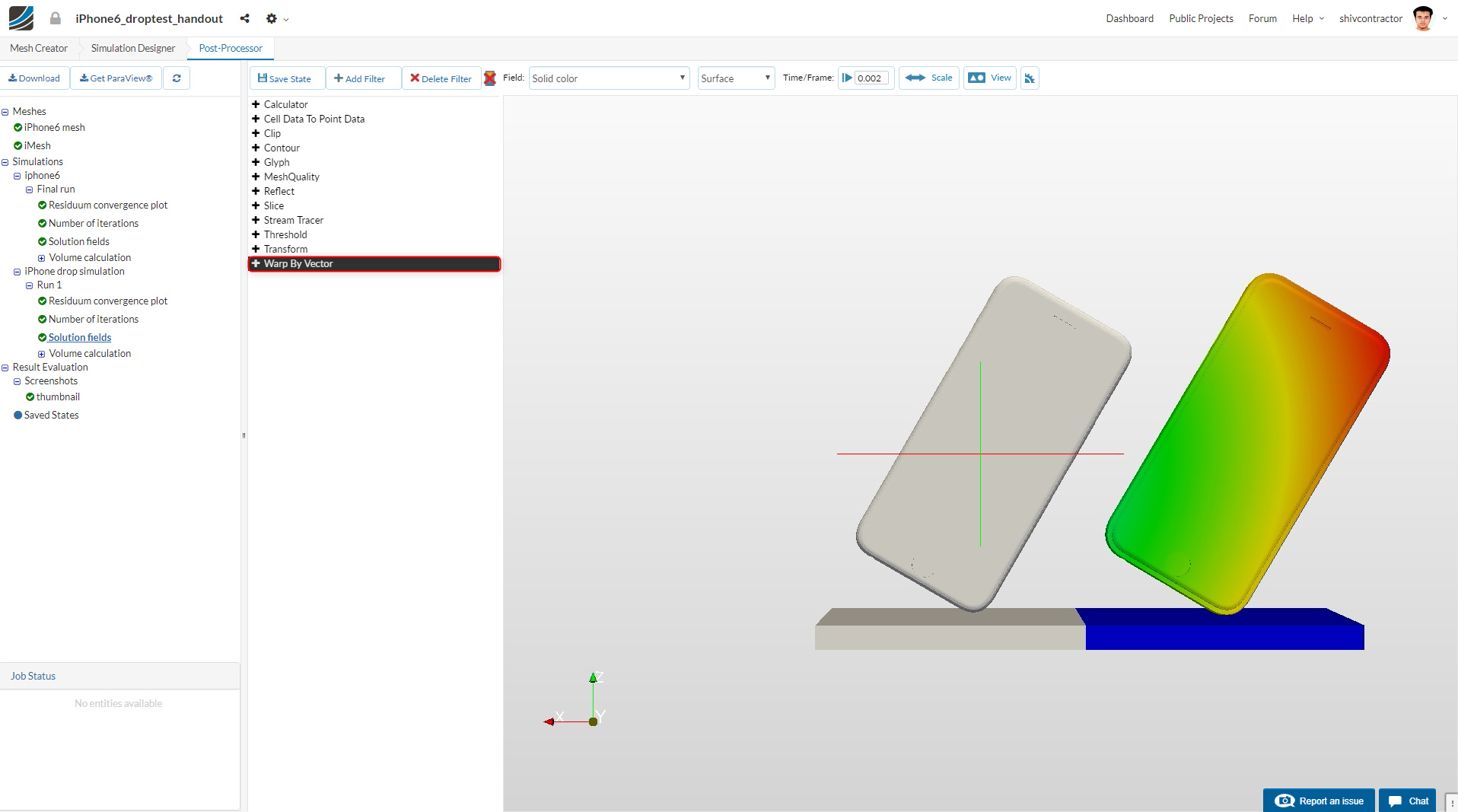Click the Job Status panel header

click(120, 676)
